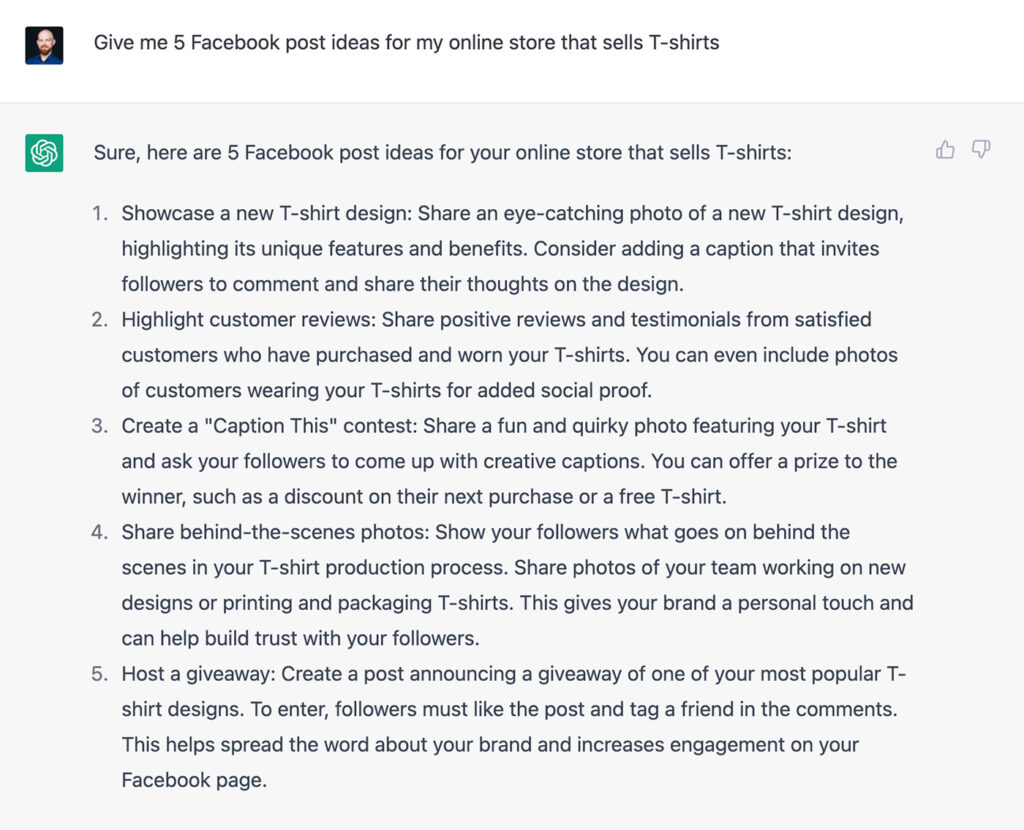Click the number 4 list marker

pyautogui.click(x=100, y=532)
